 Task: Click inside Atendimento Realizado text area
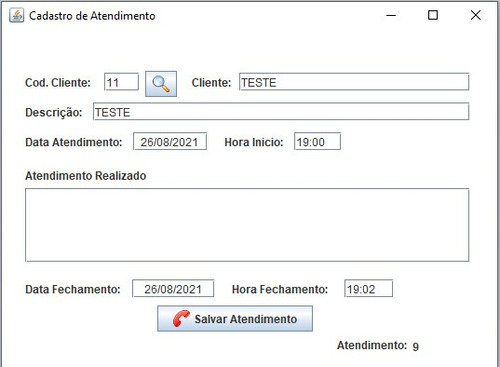[247, 225]
